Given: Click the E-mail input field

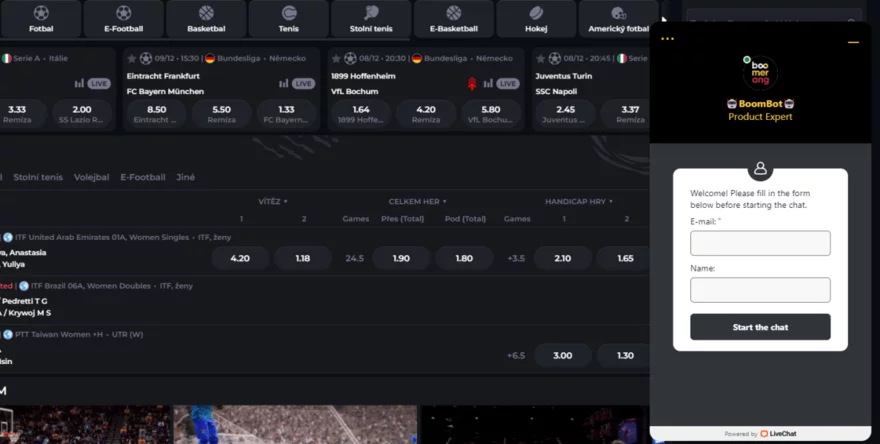Looking at the screenshot, I should click(x=760, y=243).
